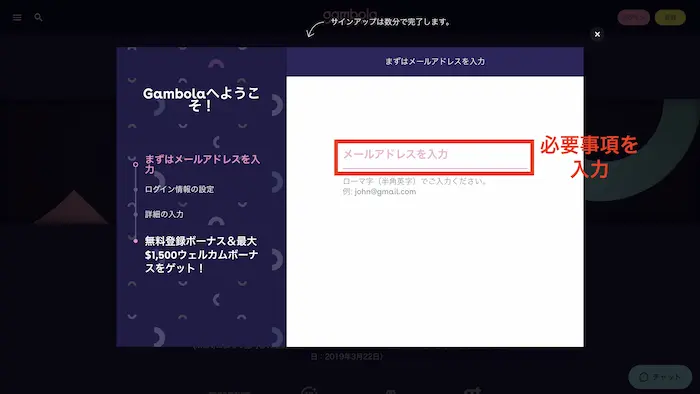Image resolution: width=700 pixels, height=394 pixels.
Task: Click hint text ローマ字（半角英字）でご入力ください
Action: tap(415, 181)
